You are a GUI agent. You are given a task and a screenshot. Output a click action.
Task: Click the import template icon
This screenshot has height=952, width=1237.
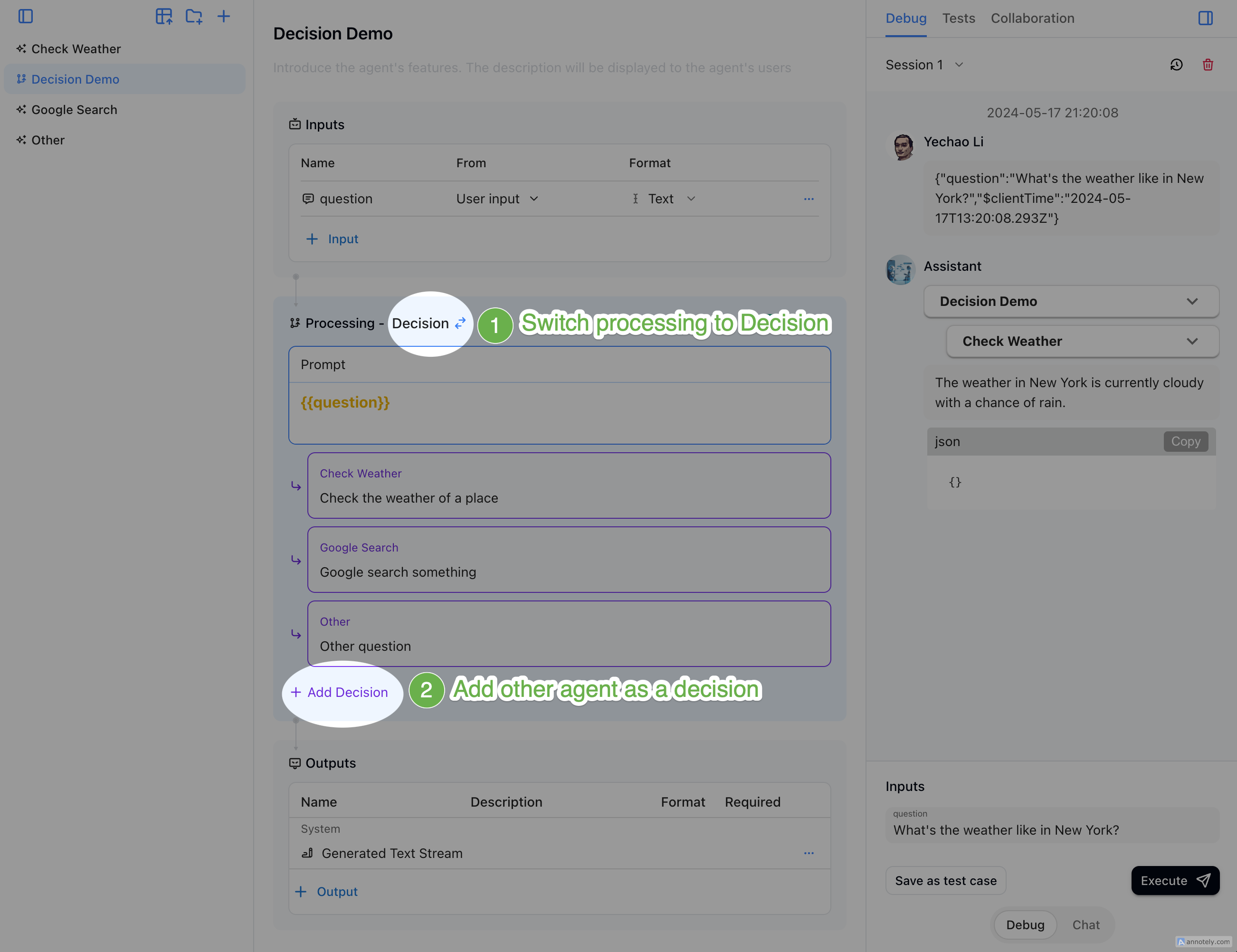click(x=164, y=17)
